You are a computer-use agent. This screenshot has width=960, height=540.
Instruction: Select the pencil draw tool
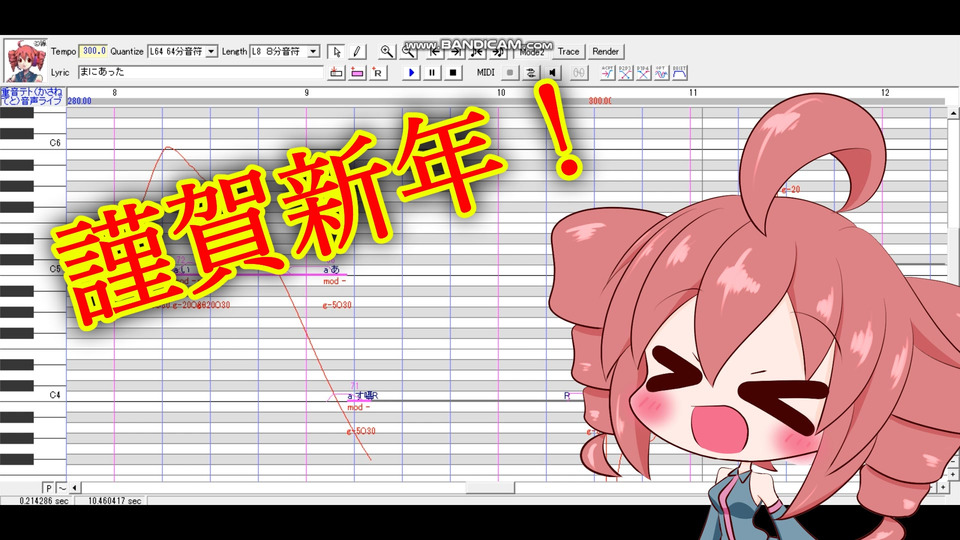tap(356, 52)
